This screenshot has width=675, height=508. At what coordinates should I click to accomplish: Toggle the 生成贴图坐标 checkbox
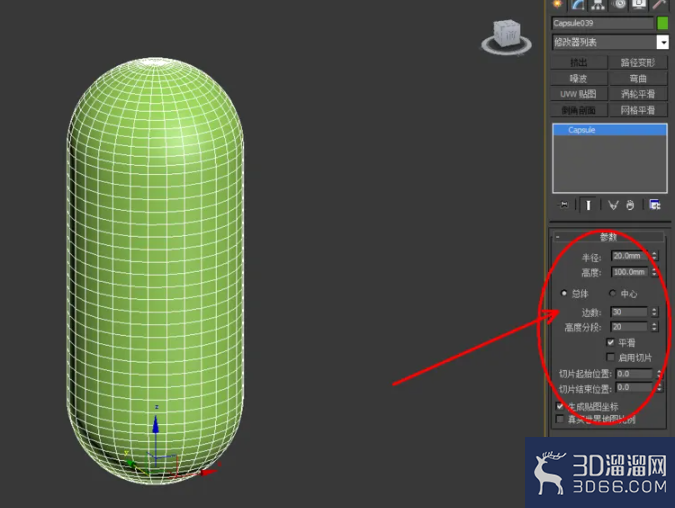(x=560, y=406)
